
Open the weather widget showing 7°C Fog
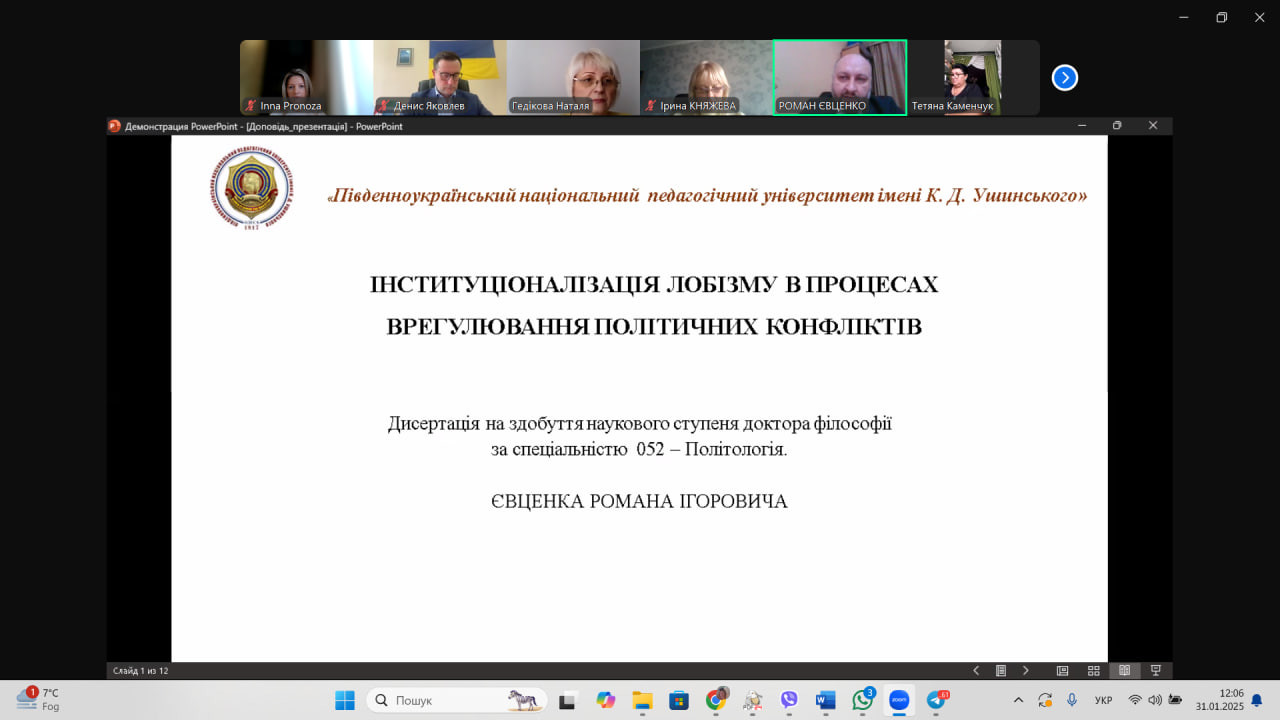tap(38, 699)
